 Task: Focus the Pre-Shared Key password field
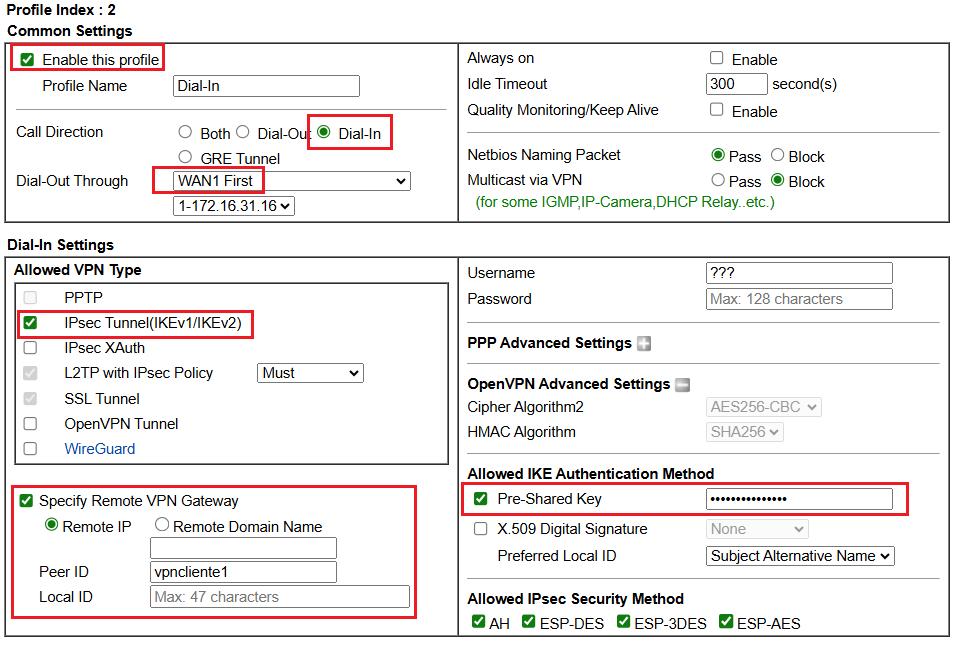[x=798, y=499]
